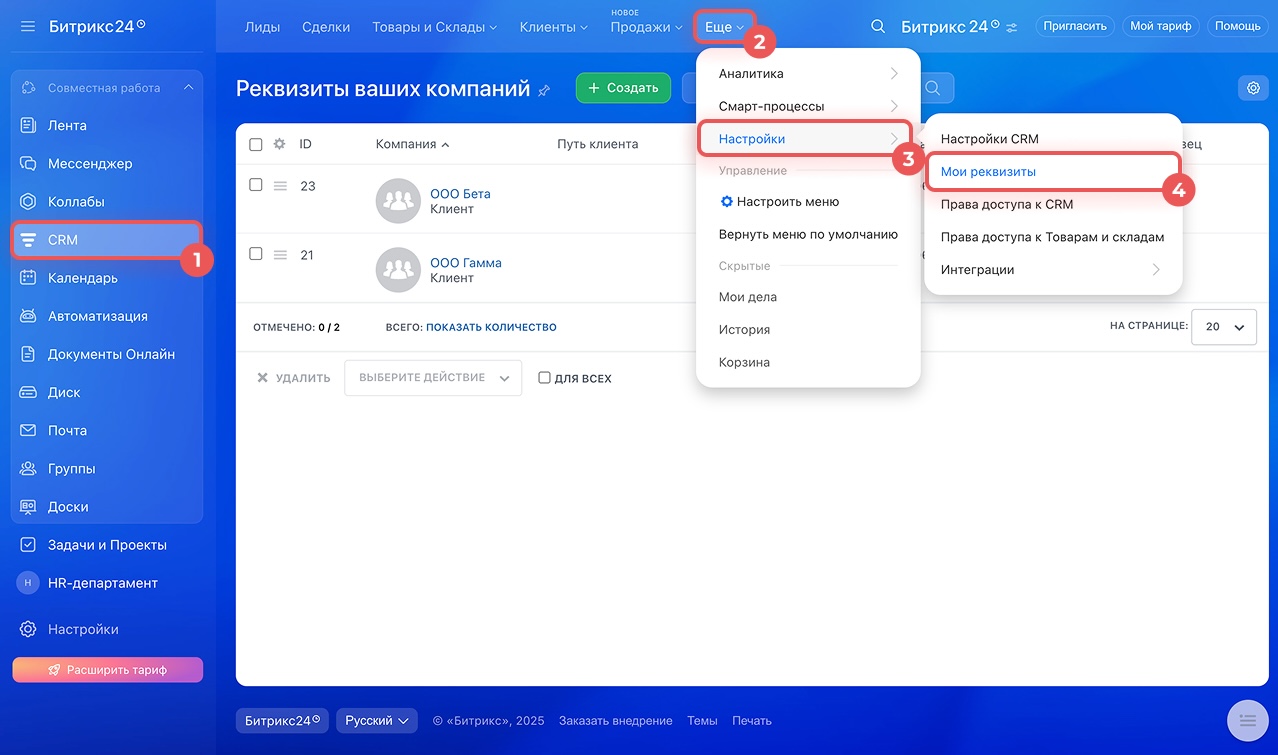
Task: Click the ООО Бета company avatar
Action: click(398, 201)
